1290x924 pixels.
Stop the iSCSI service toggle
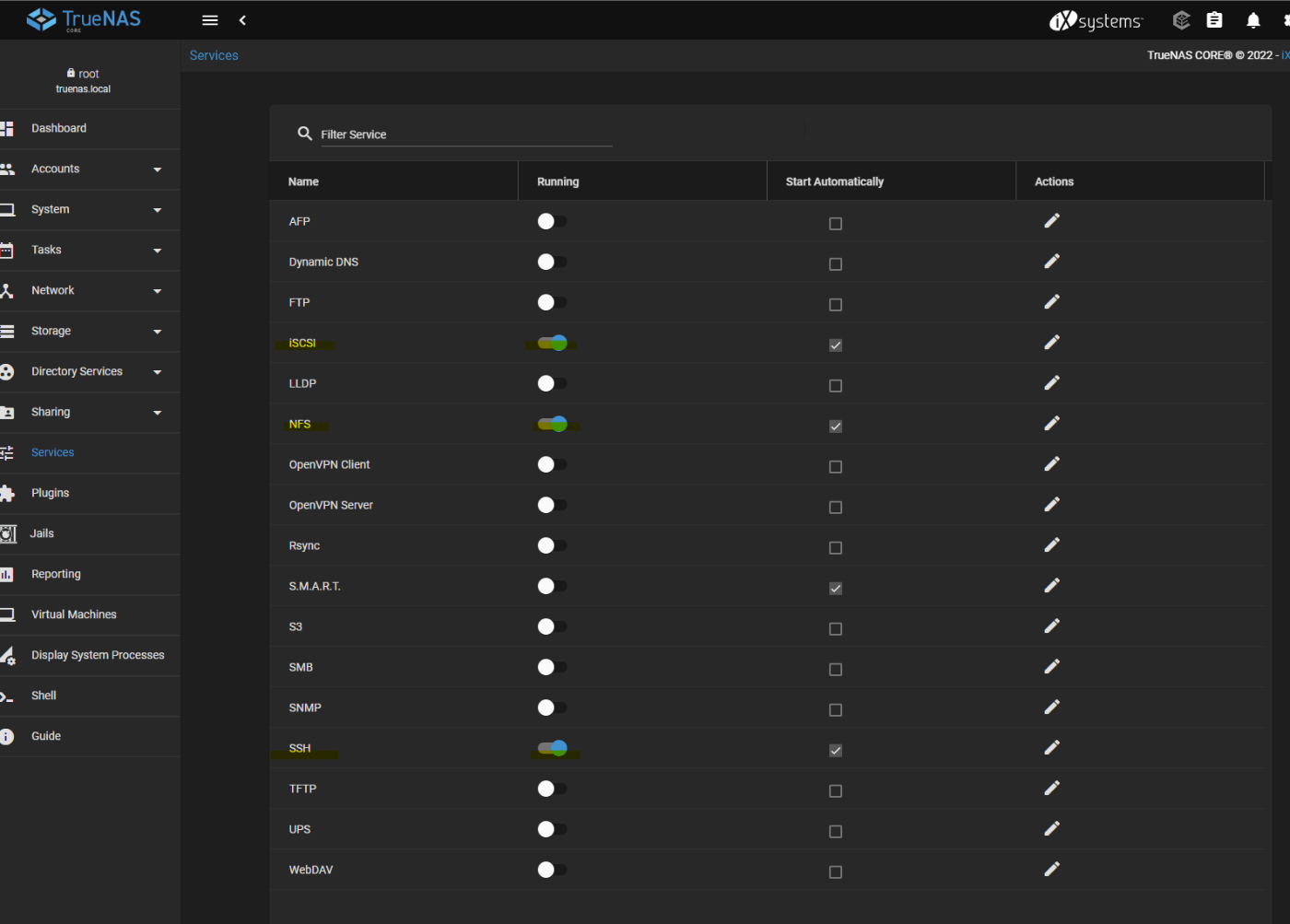(552, 343)
